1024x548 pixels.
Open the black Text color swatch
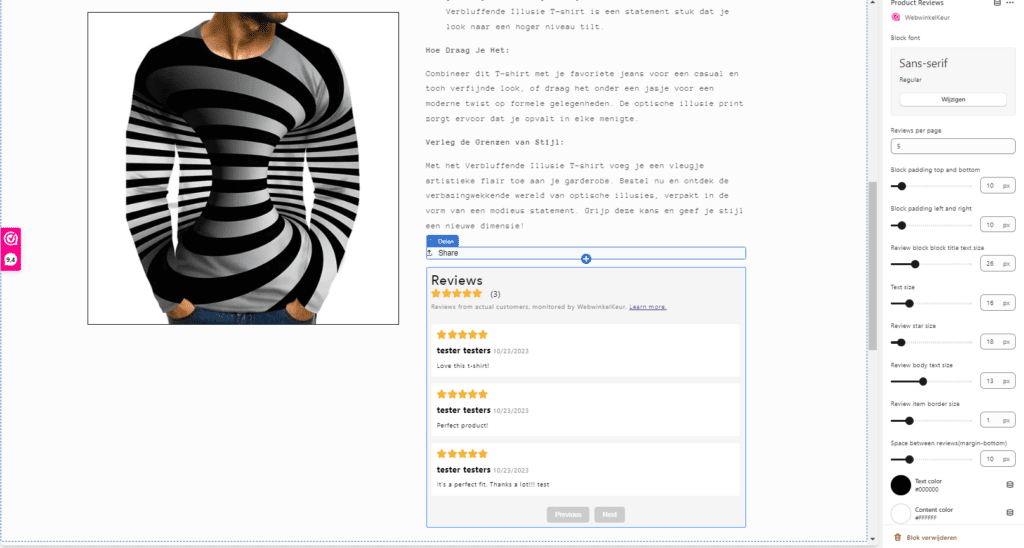click(901, 485)
